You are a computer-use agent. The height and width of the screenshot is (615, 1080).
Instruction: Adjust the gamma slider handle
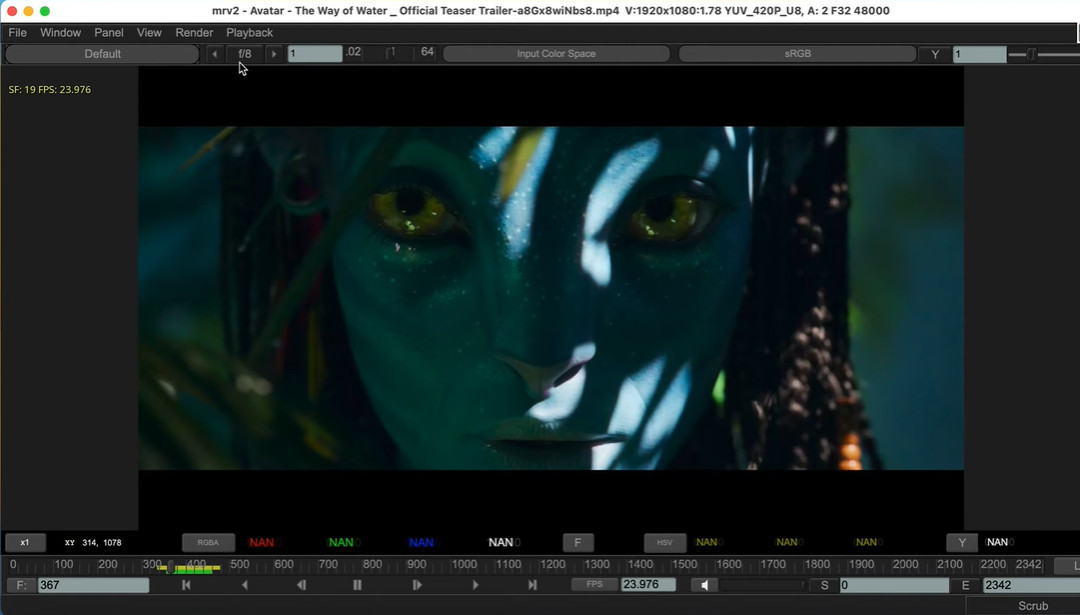pyautogui.click(x=1031, y=54)
